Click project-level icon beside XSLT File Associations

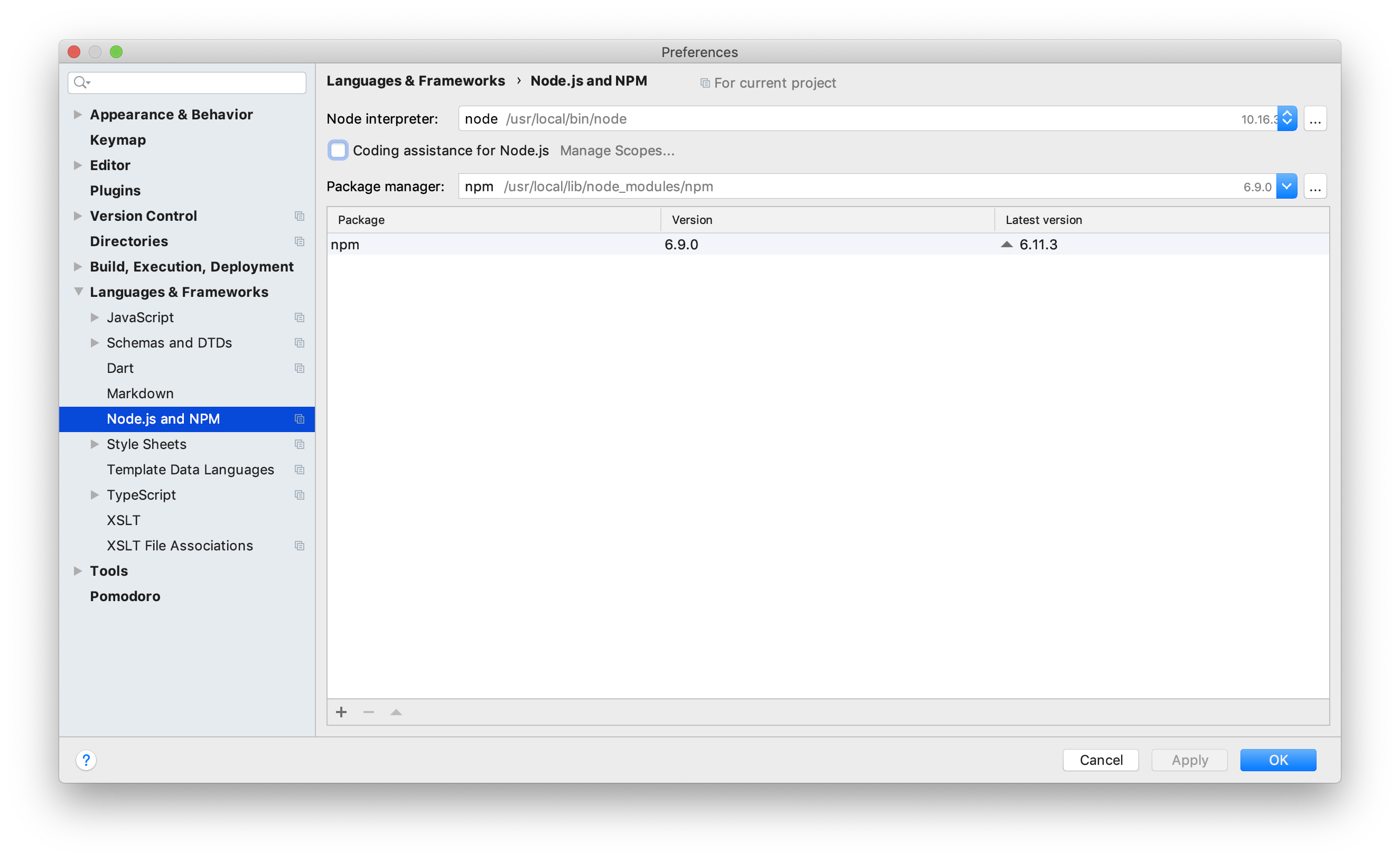click(x=299, y=546)
